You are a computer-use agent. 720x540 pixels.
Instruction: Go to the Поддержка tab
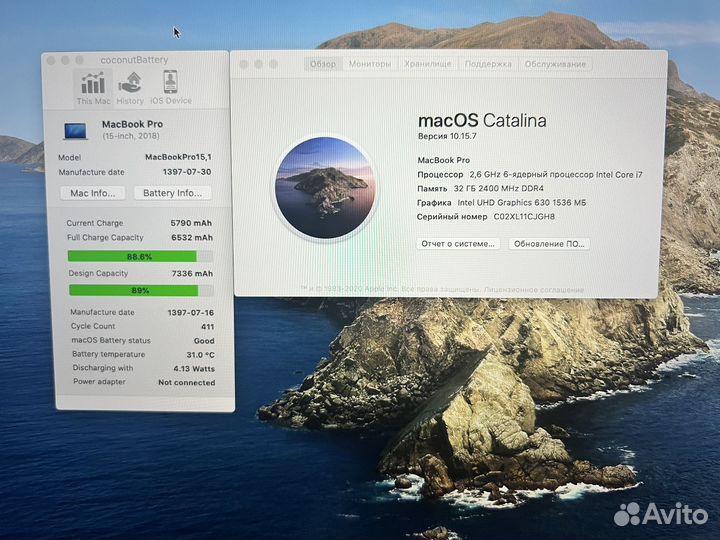(x=488, y=64)
